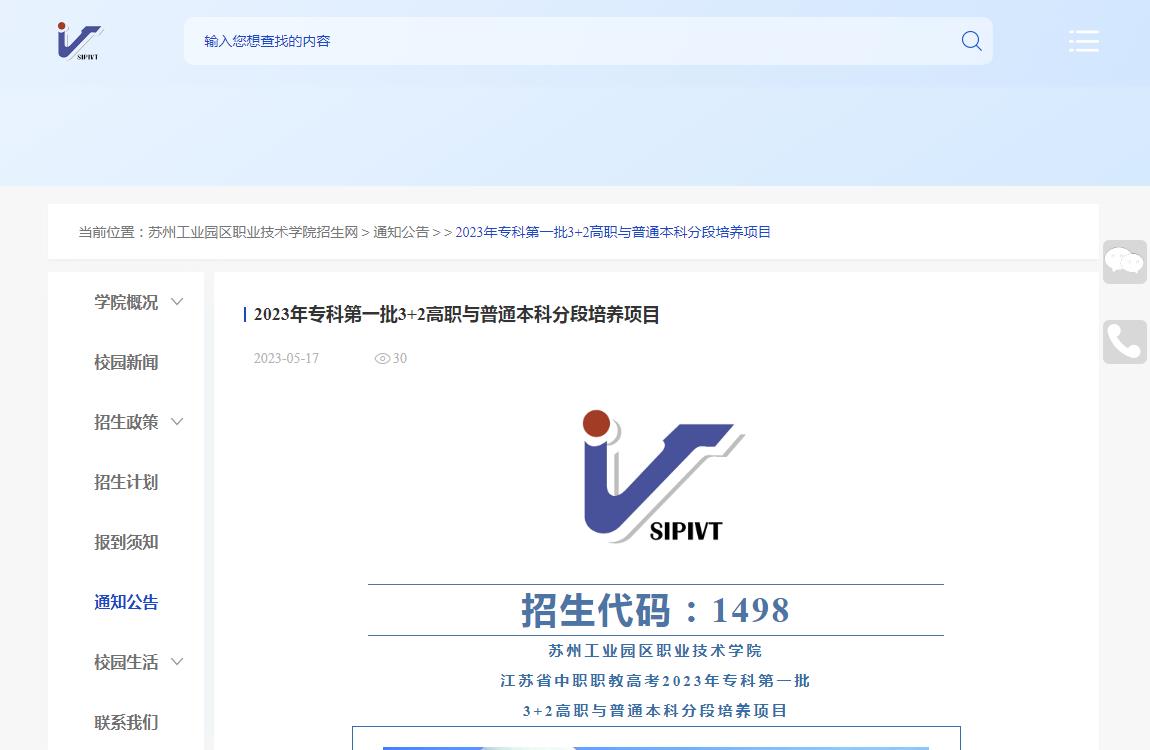Open 学院概况 sidebar item
The image size is (1150, 750).
(126, 302)
